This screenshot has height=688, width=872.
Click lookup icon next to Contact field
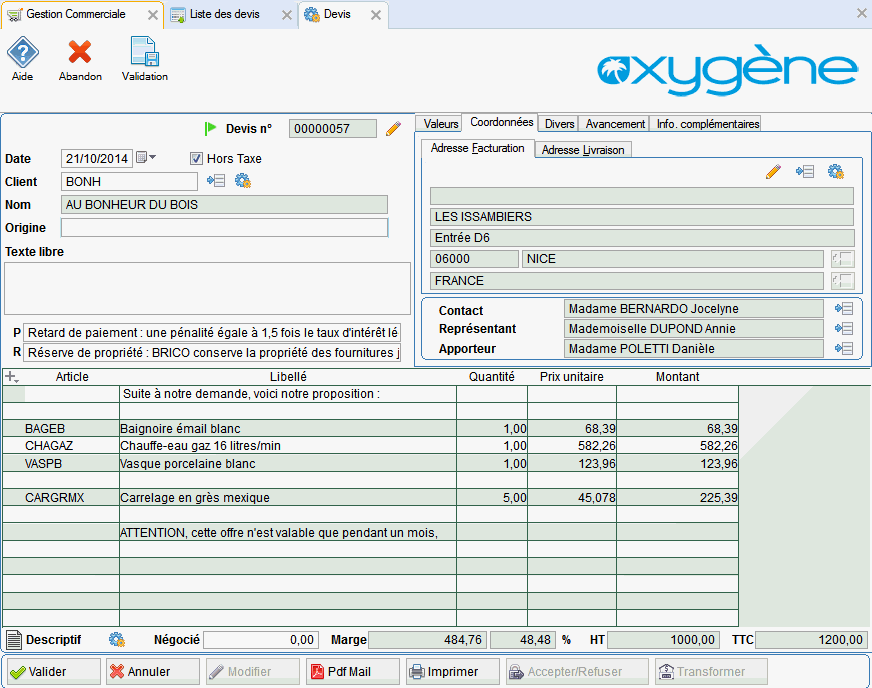pos(843,309)
